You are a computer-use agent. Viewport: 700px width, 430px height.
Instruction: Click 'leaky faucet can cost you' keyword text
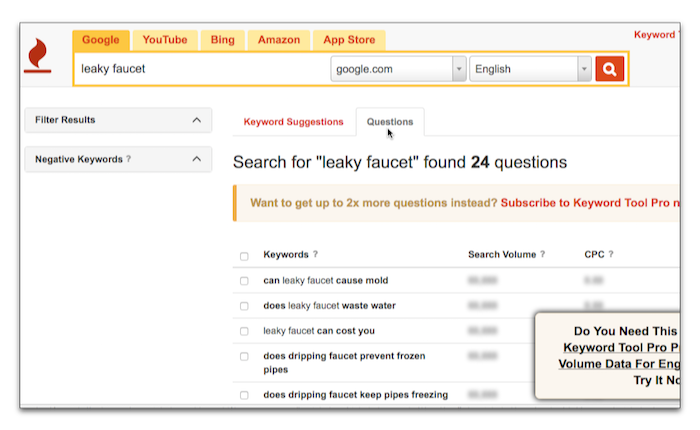tap(319, 331)
